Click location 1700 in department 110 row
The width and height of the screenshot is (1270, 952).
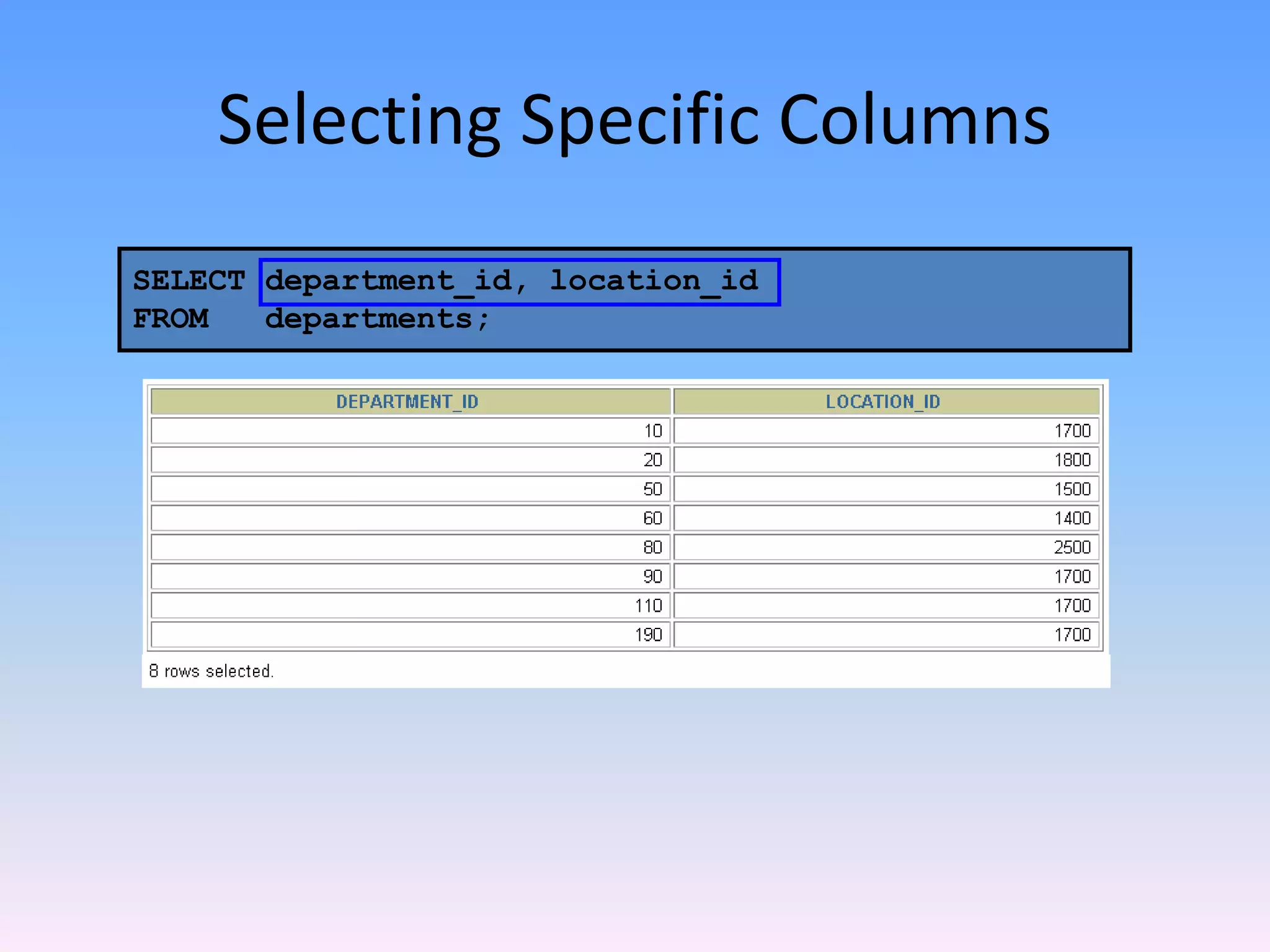(x=886, y=606)
